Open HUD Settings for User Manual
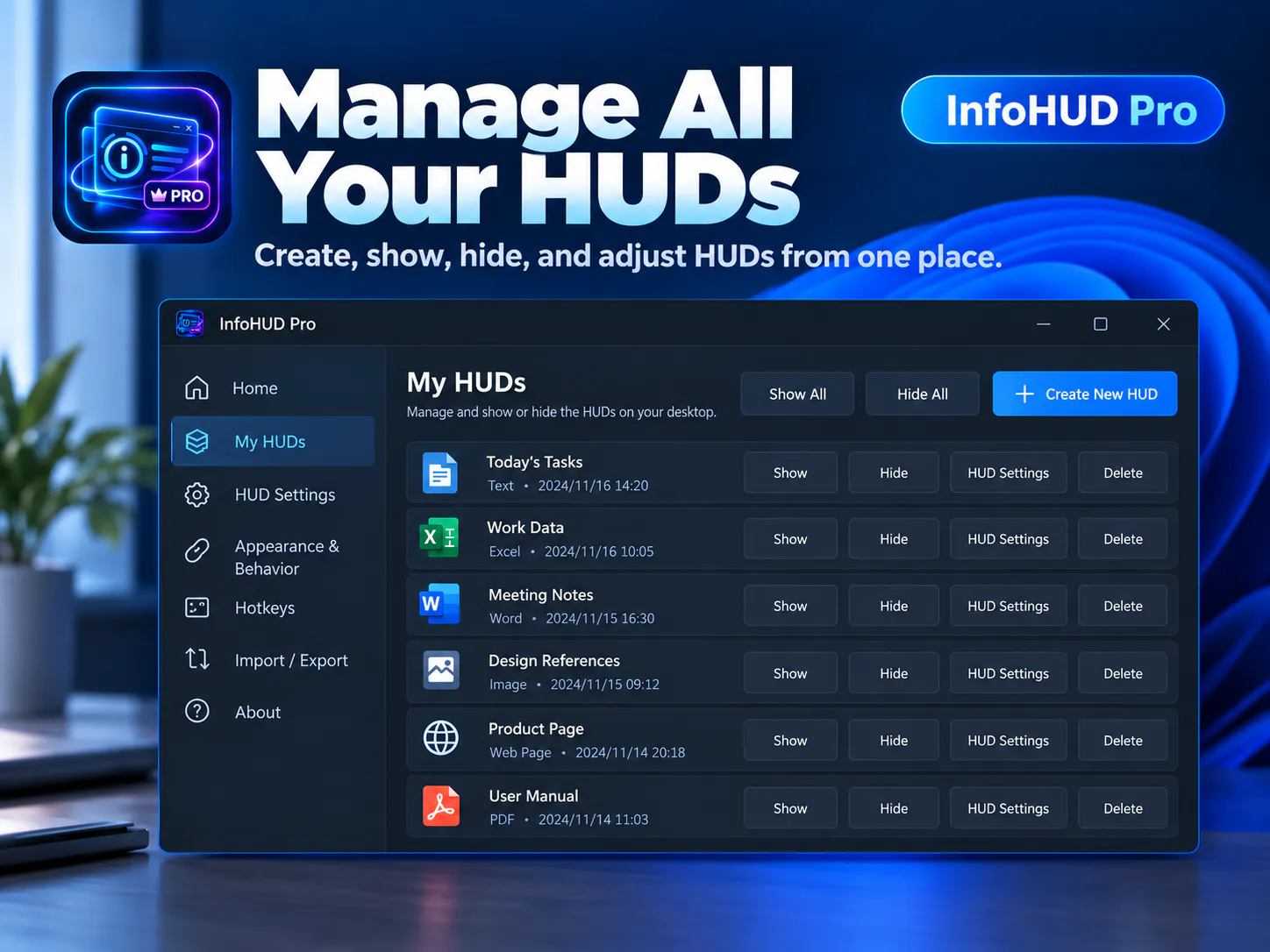 pos(1009,808)
